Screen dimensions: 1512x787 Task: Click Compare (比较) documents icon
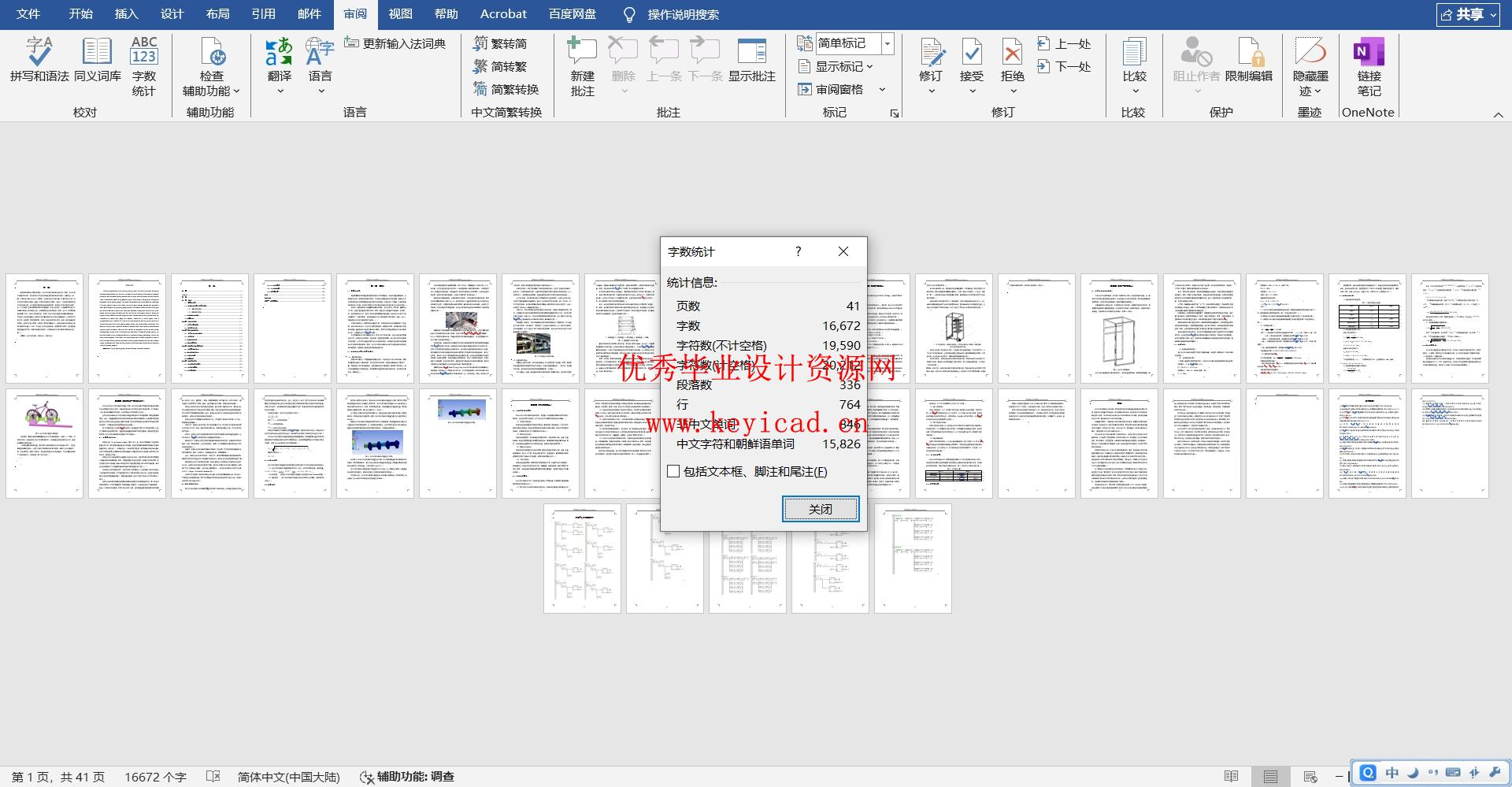click(1135, 52)
